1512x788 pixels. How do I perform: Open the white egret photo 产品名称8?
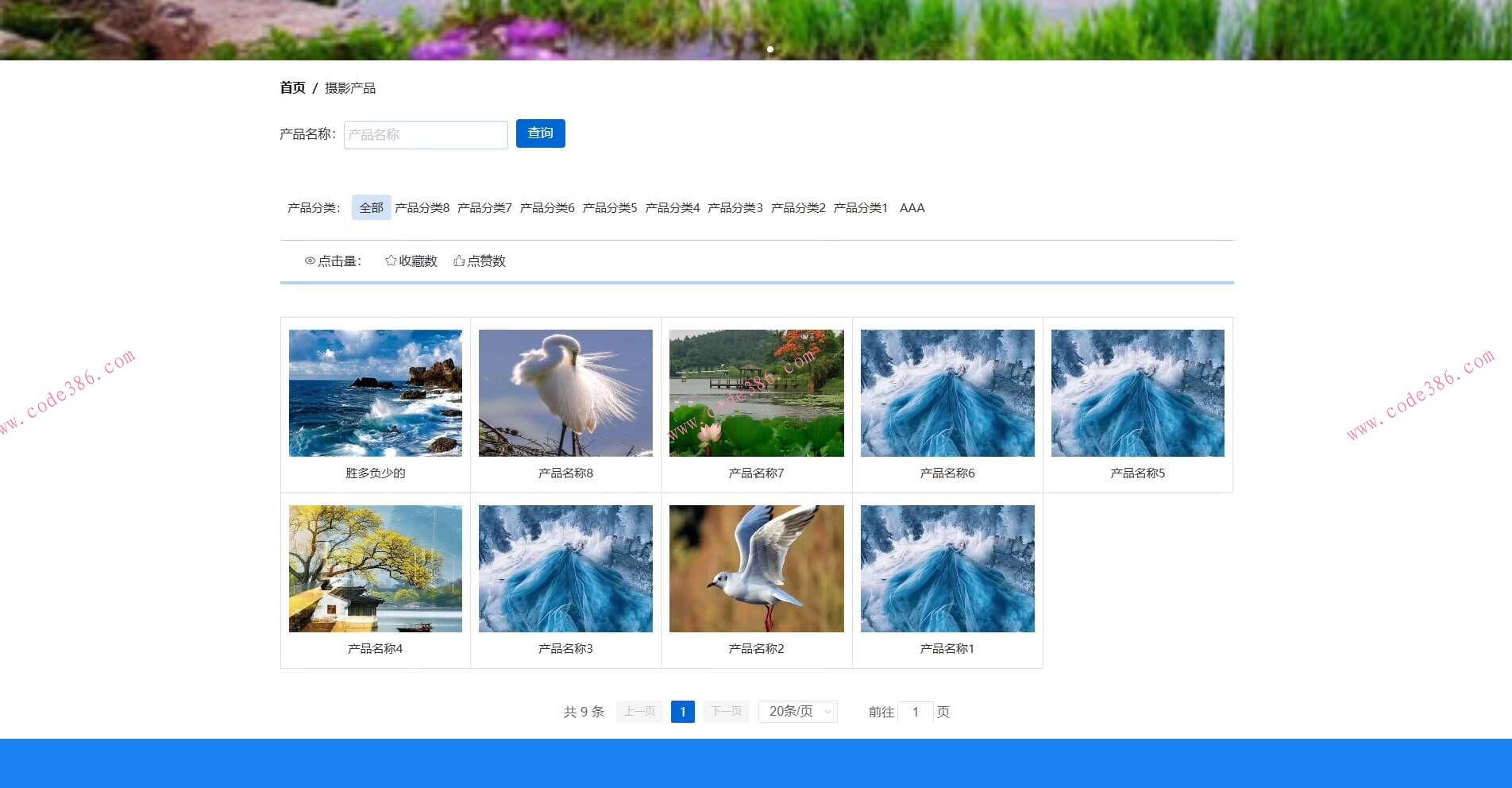click(565, 393)
